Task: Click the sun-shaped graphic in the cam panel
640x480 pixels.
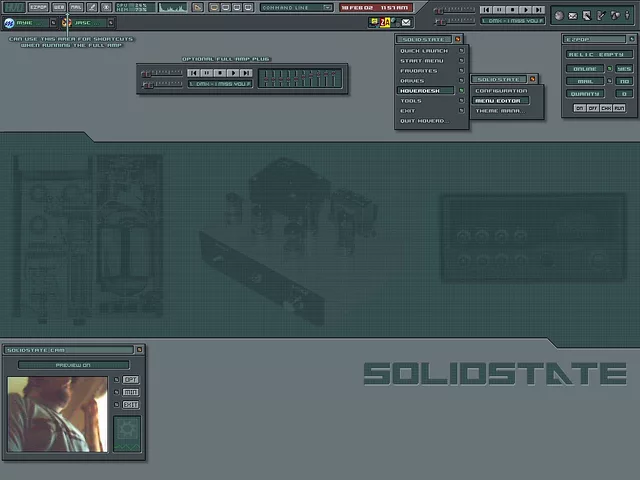Action: coord(127,430)
